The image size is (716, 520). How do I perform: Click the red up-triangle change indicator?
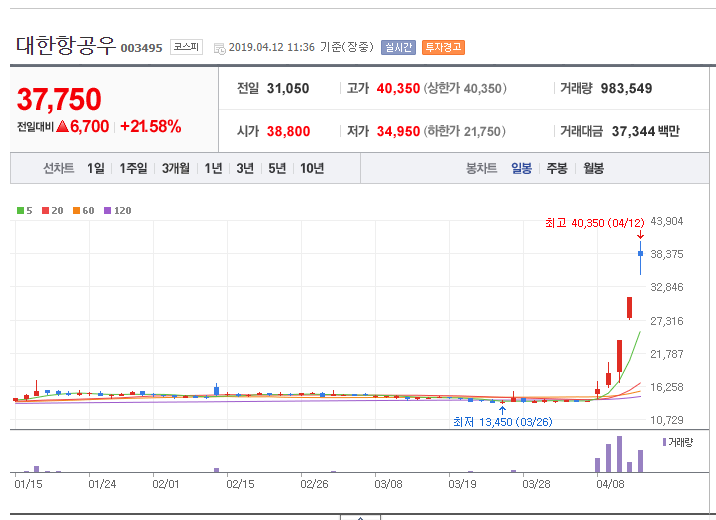62,126
